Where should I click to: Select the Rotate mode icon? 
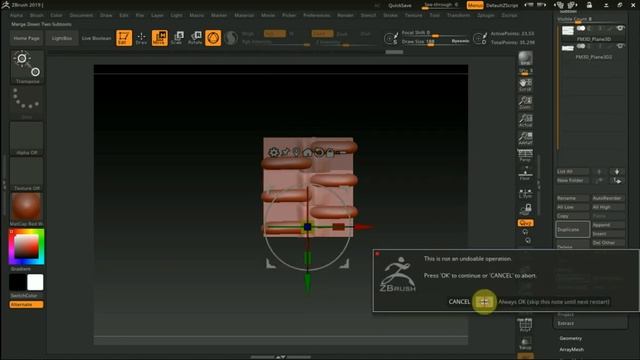(195, 38)
